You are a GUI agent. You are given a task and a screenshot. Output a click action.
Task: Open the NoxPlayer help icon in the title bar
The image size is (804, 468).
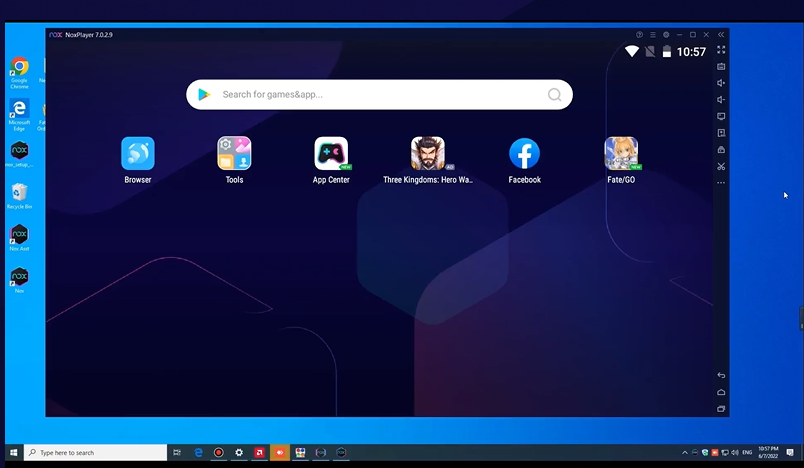click(639, 34)
